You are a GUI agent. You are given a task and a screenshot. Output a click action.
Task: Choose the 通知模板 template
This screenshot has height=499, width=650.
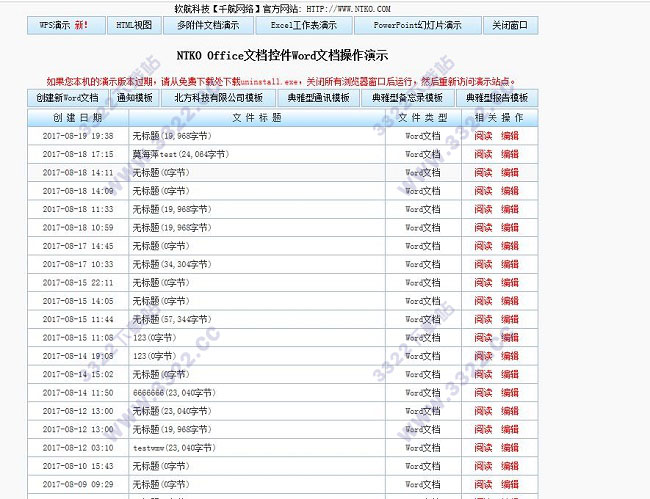[x=135, y=98]
